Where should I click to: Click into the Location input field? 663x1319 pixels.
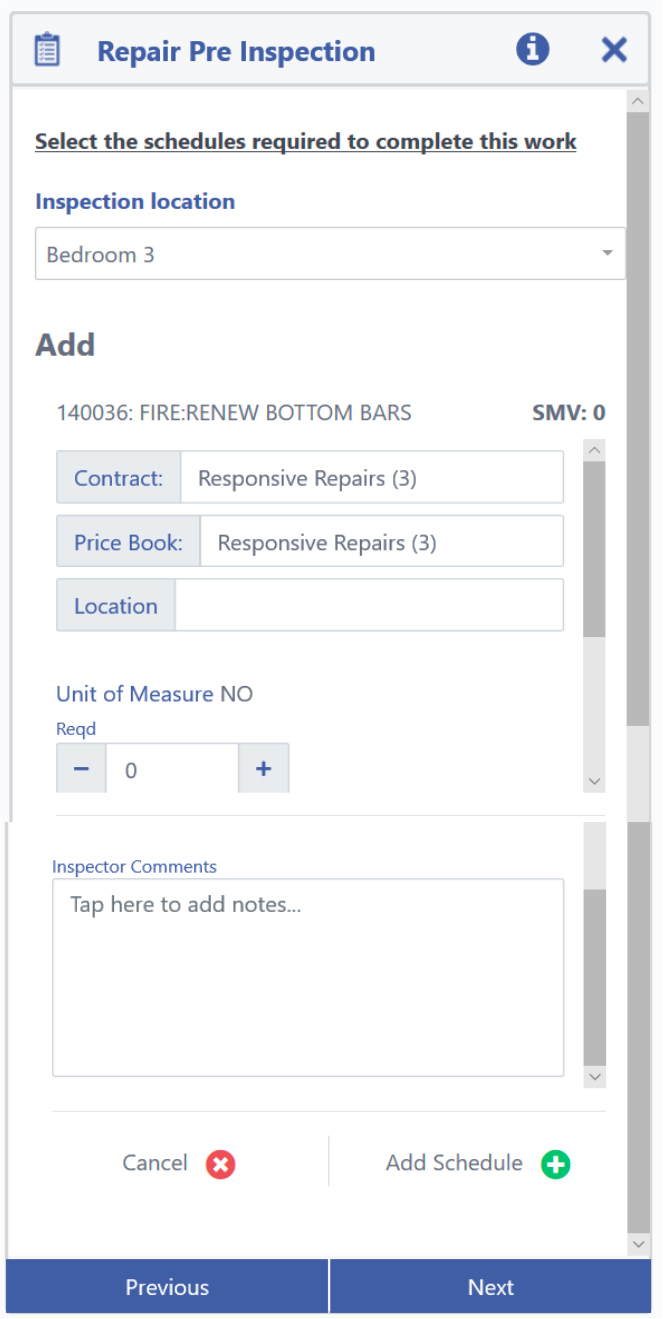369,606
